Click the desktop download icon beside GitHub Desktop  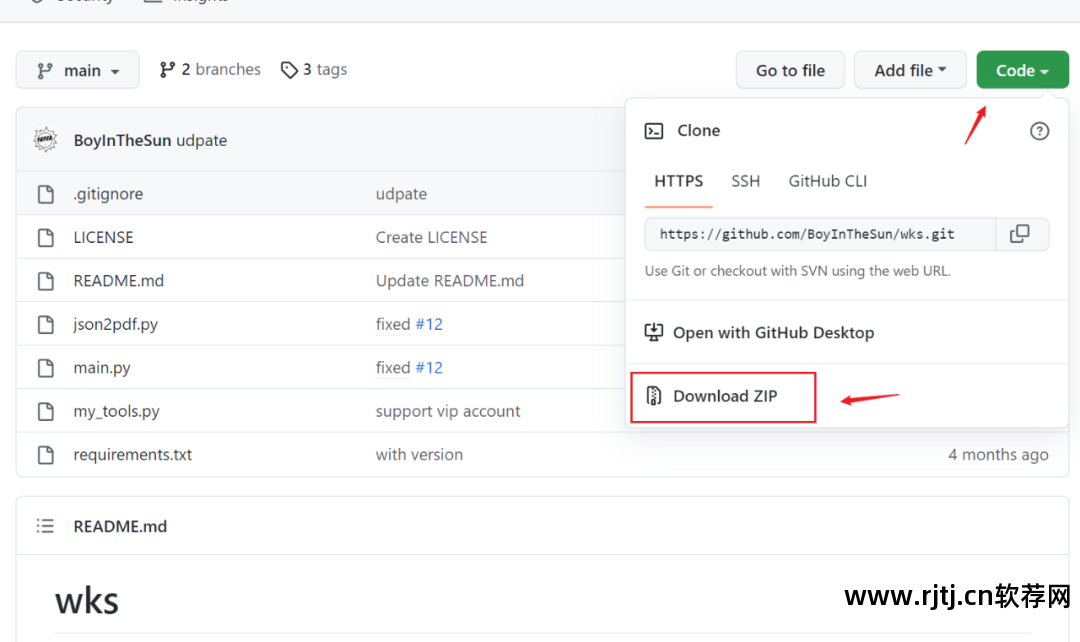654,333
